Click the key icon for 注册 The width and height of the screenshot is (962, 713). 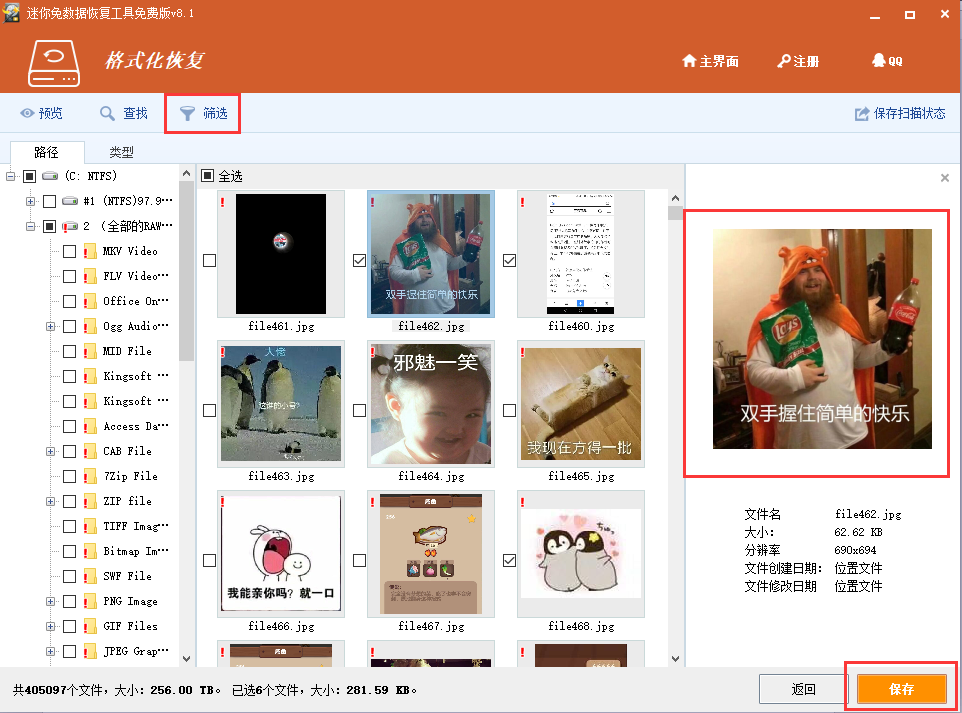click(783, 61)
